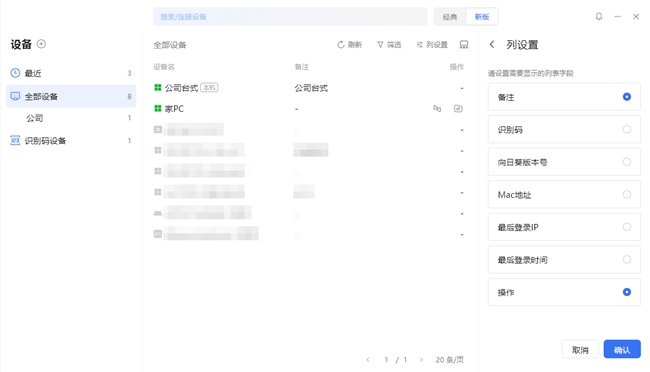Open 最近 recent devices list
The width and height of the screenshot is (650, 372).
[71, 73]
